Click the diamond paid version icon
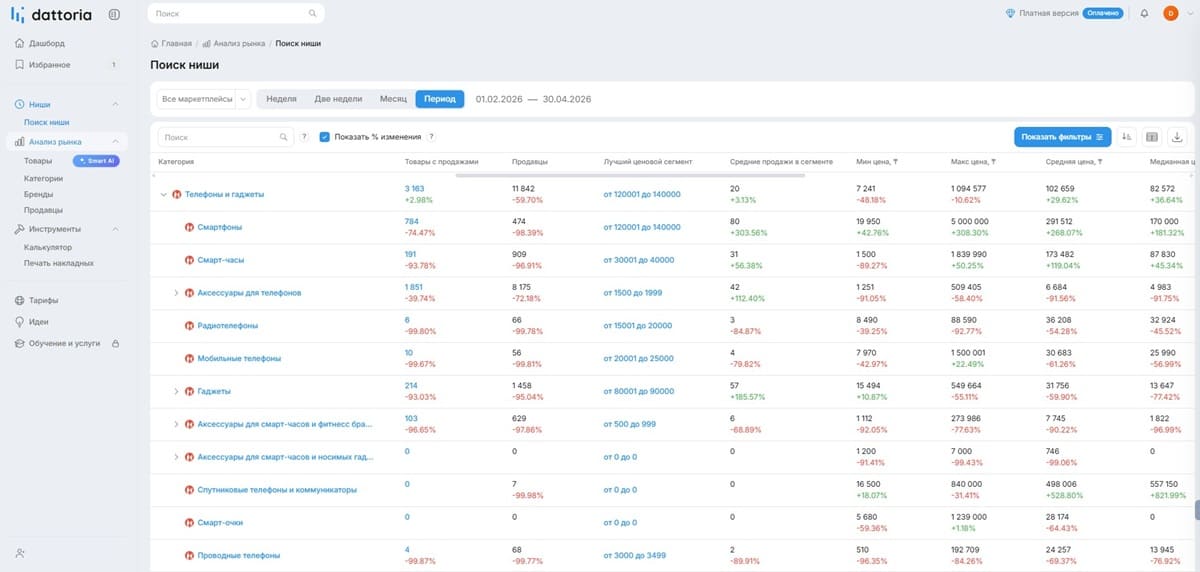1200x572 pixels. (1010, 14)
